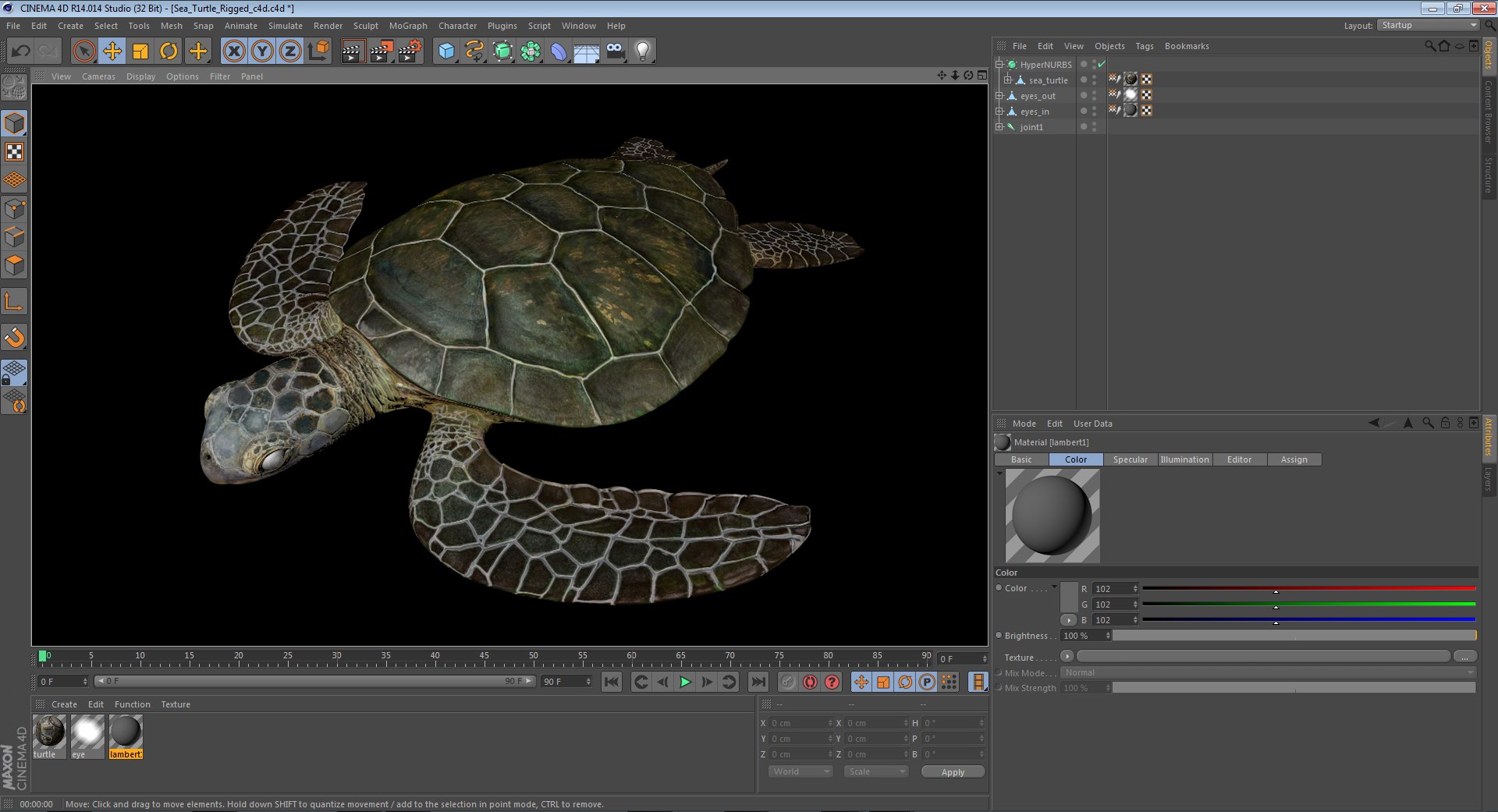This screenshot has height=812, width=1498.
Task: Open the Deformer object icon
Action: pos(559,51)
